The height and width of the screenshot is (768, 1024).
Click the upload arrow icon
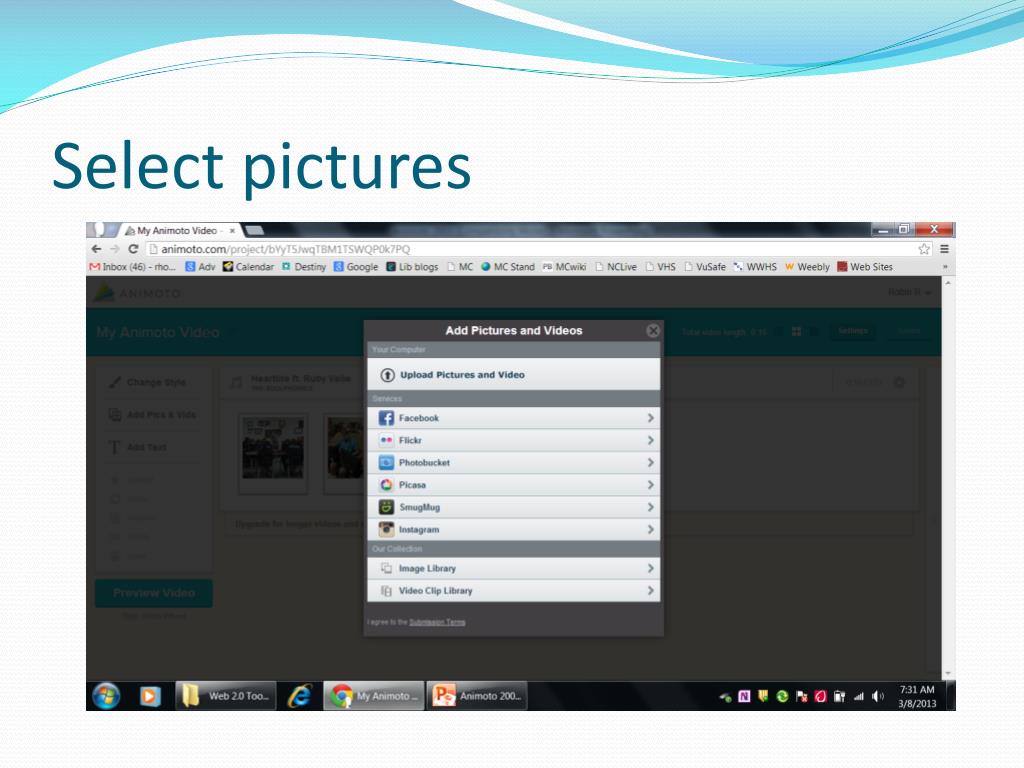click(387, 375)
